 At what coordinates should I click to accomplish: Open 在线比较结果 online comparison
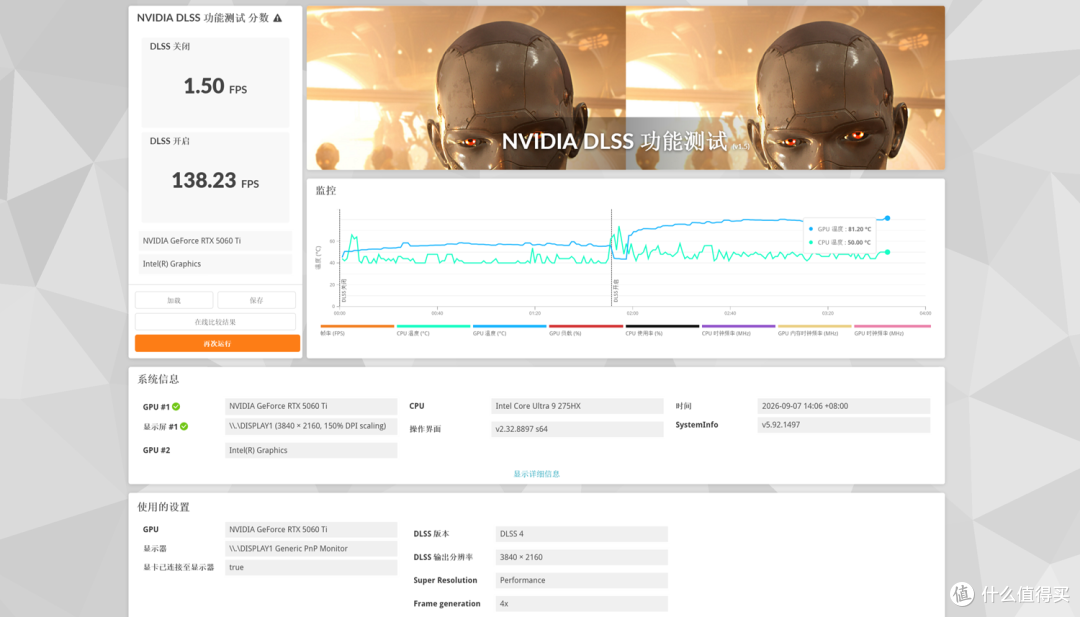[215, 322]
